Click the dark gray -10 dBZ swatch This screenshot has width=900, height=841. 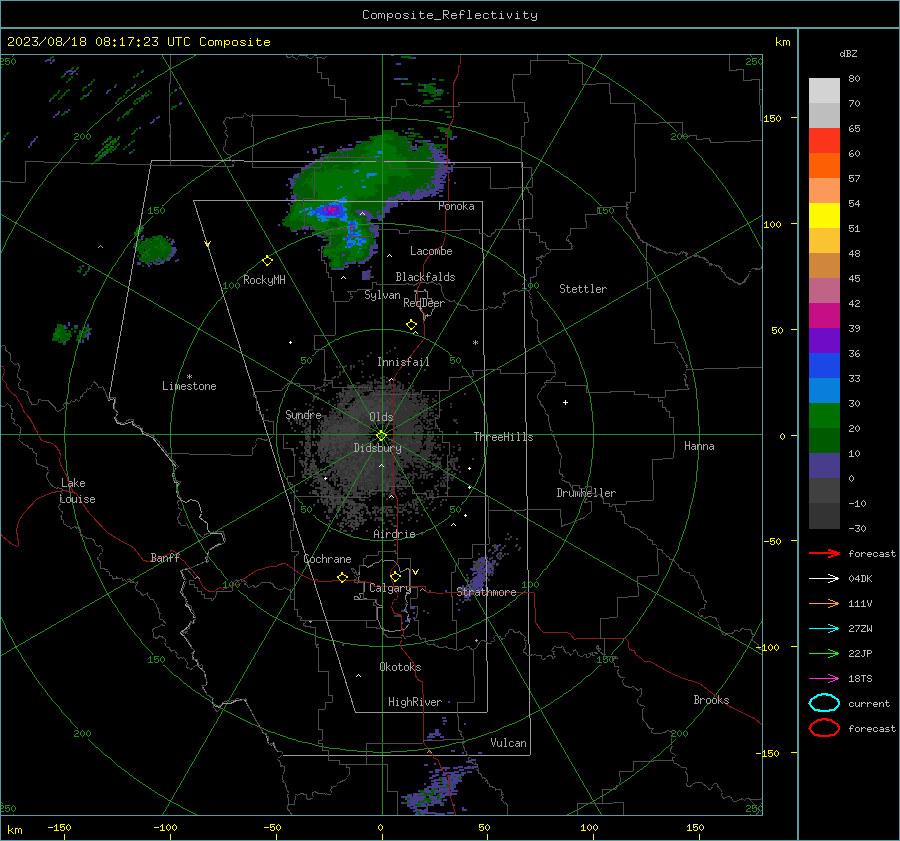click(x=824, y=515)
